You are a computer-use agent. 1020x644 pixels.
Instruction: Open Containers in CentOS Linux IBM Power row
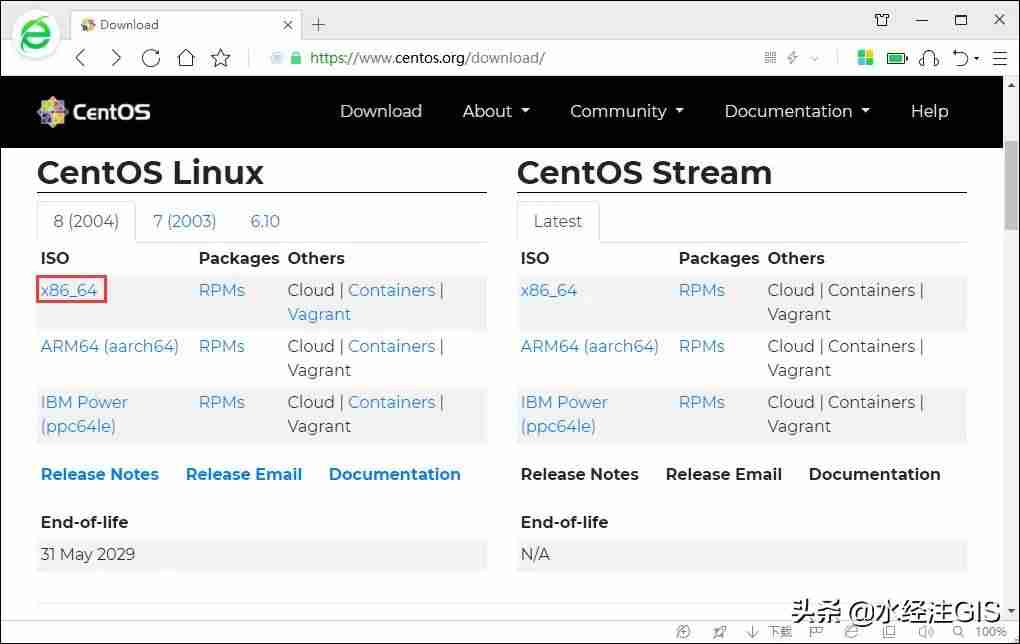coord(392,402)
